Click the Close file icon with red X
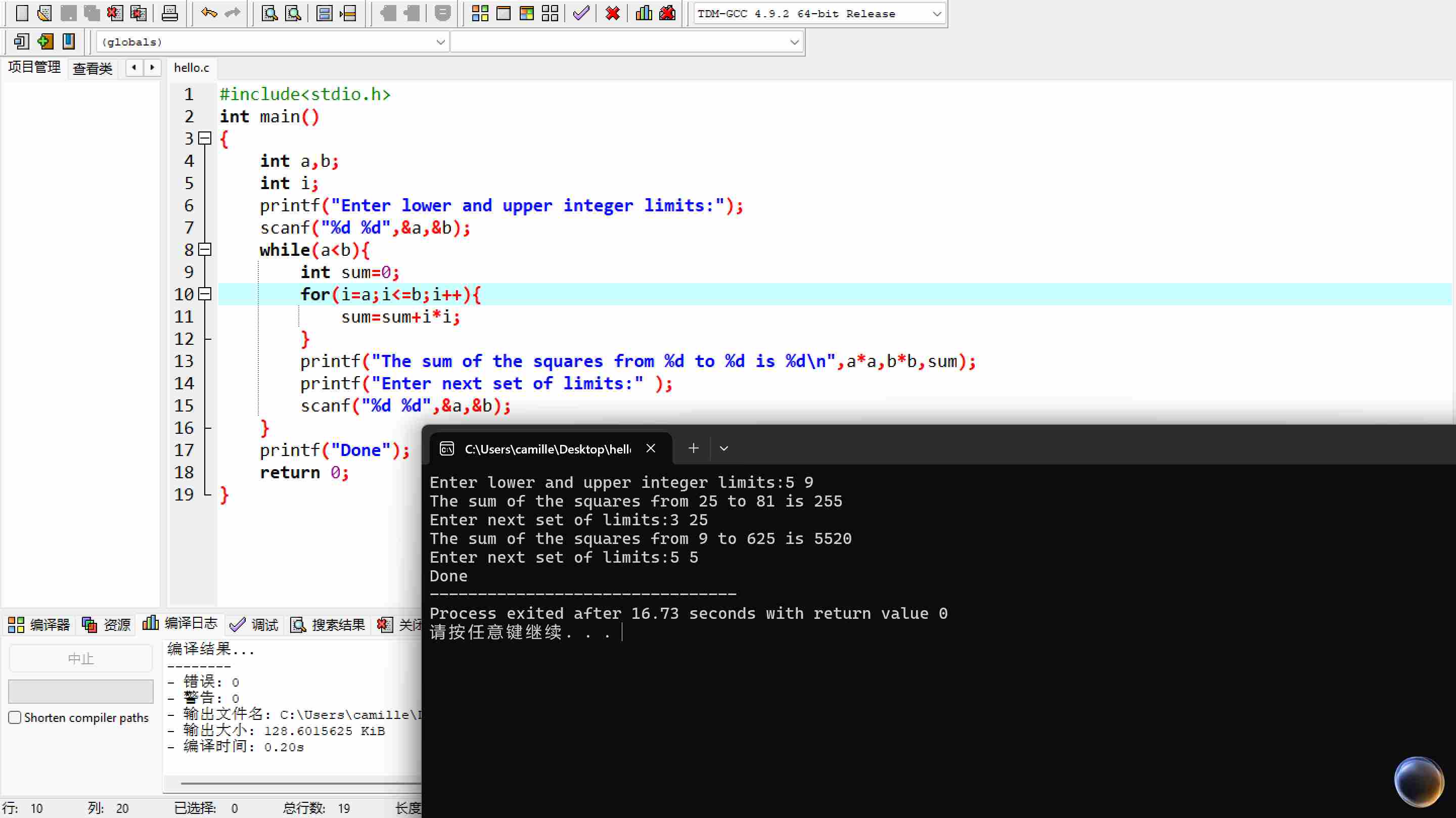 (x=115, y=13)
